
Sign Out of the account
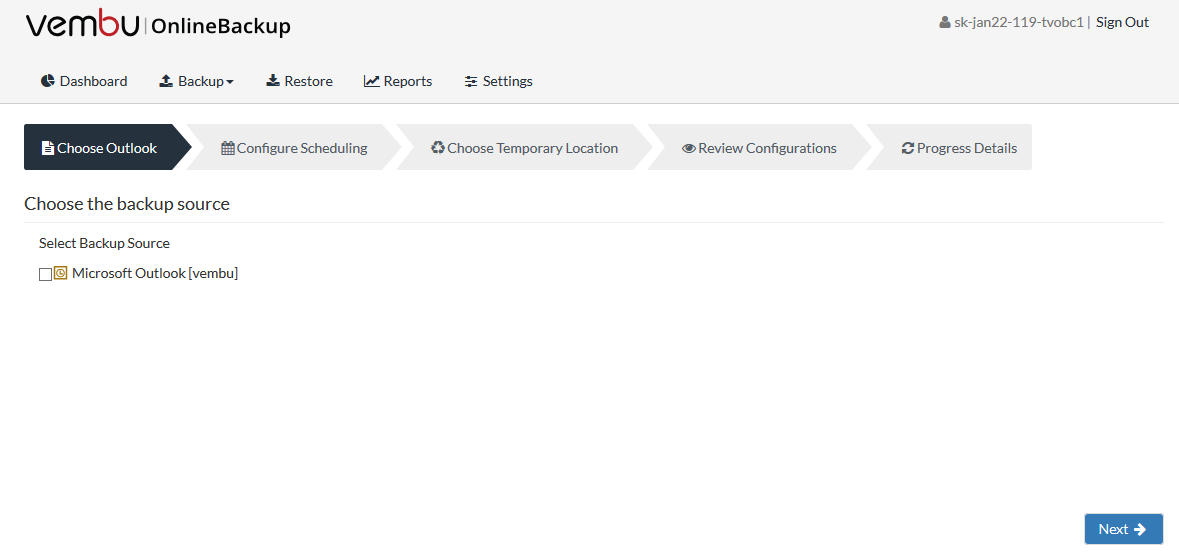coord(1122,23)
